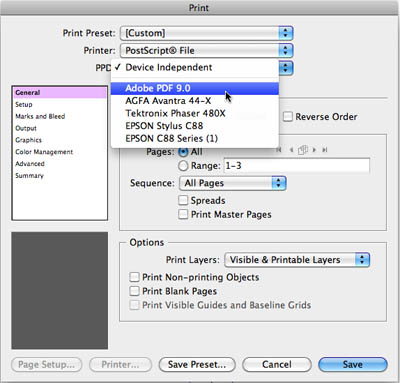Go to first page navigation icon
Image resolution: width=400 pixels, height=383 pixels.
(279, 150)
